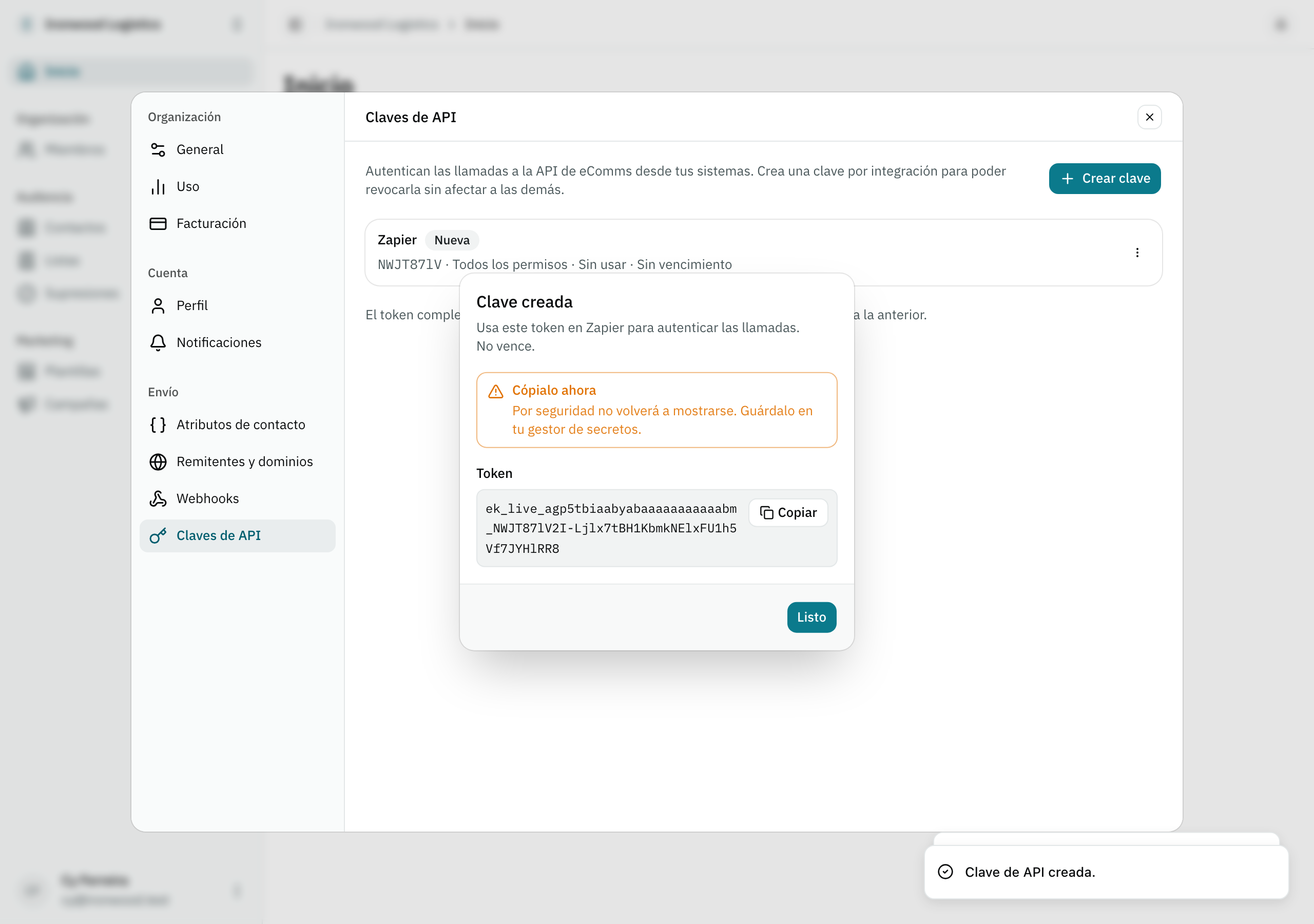Open Atributos de contacto braces icon
The image size is (1314, 924).
point(158,425)
